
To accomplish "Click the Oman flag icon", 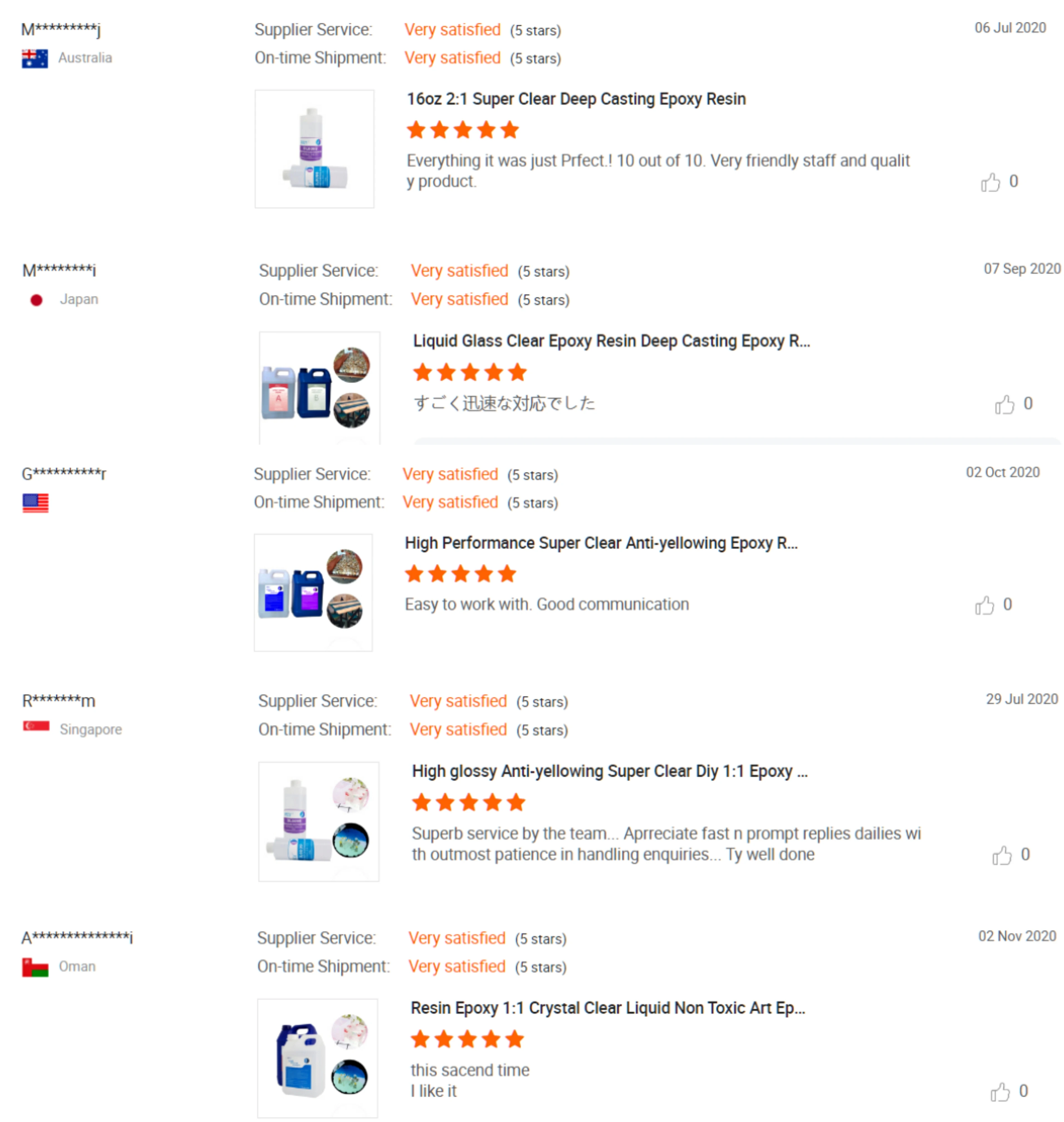I will pos(35,967).
